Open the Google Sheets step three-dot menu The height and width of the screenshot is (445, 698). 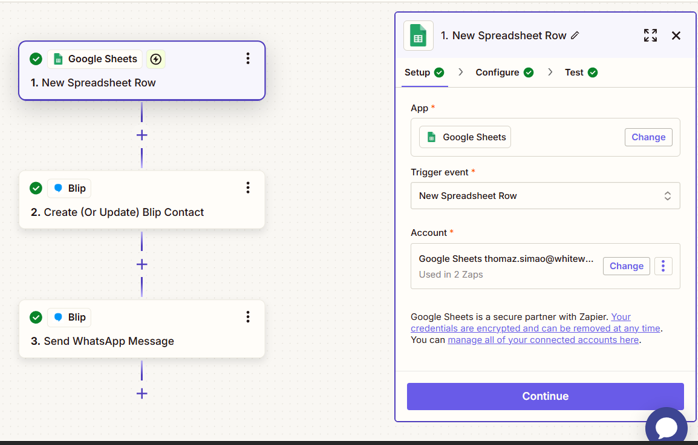[248, 58]
